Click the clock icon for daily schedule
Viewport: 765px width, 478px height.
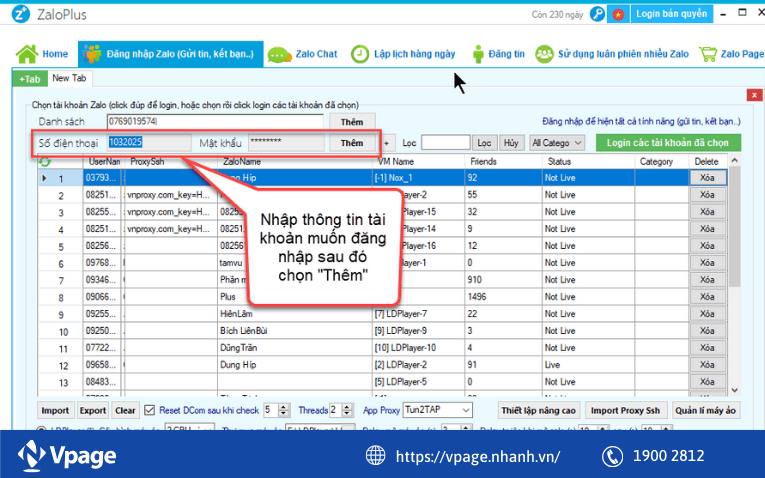point(360,54)
